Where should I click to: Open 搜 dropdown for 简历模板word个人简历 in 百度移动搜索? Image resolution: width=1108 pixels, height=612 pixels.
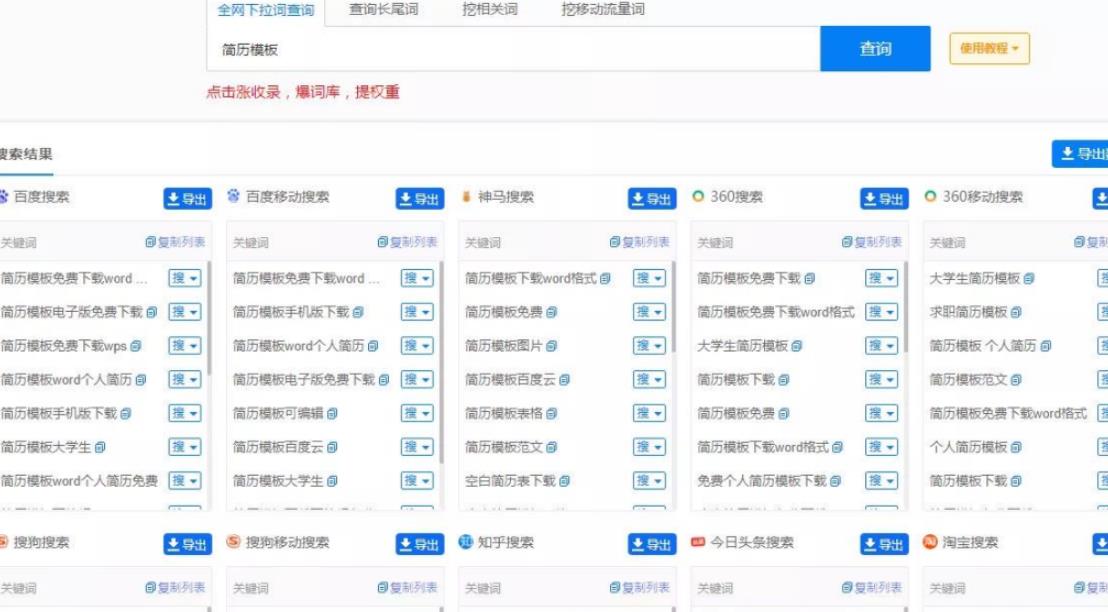pyautogui.click(x=418, y=346)
